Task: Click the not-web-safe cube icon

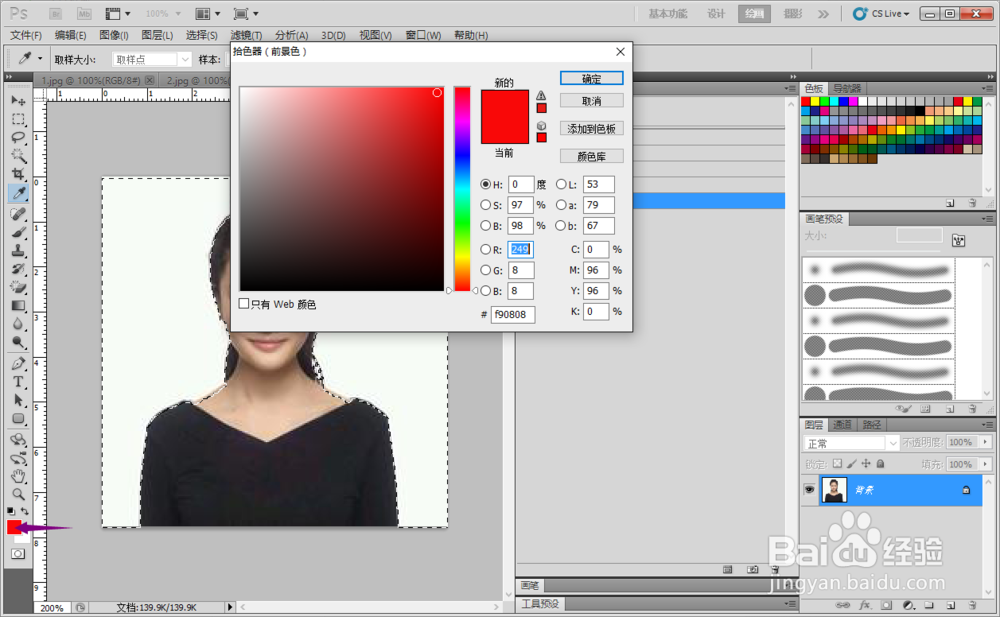Action: click(541, 126)
